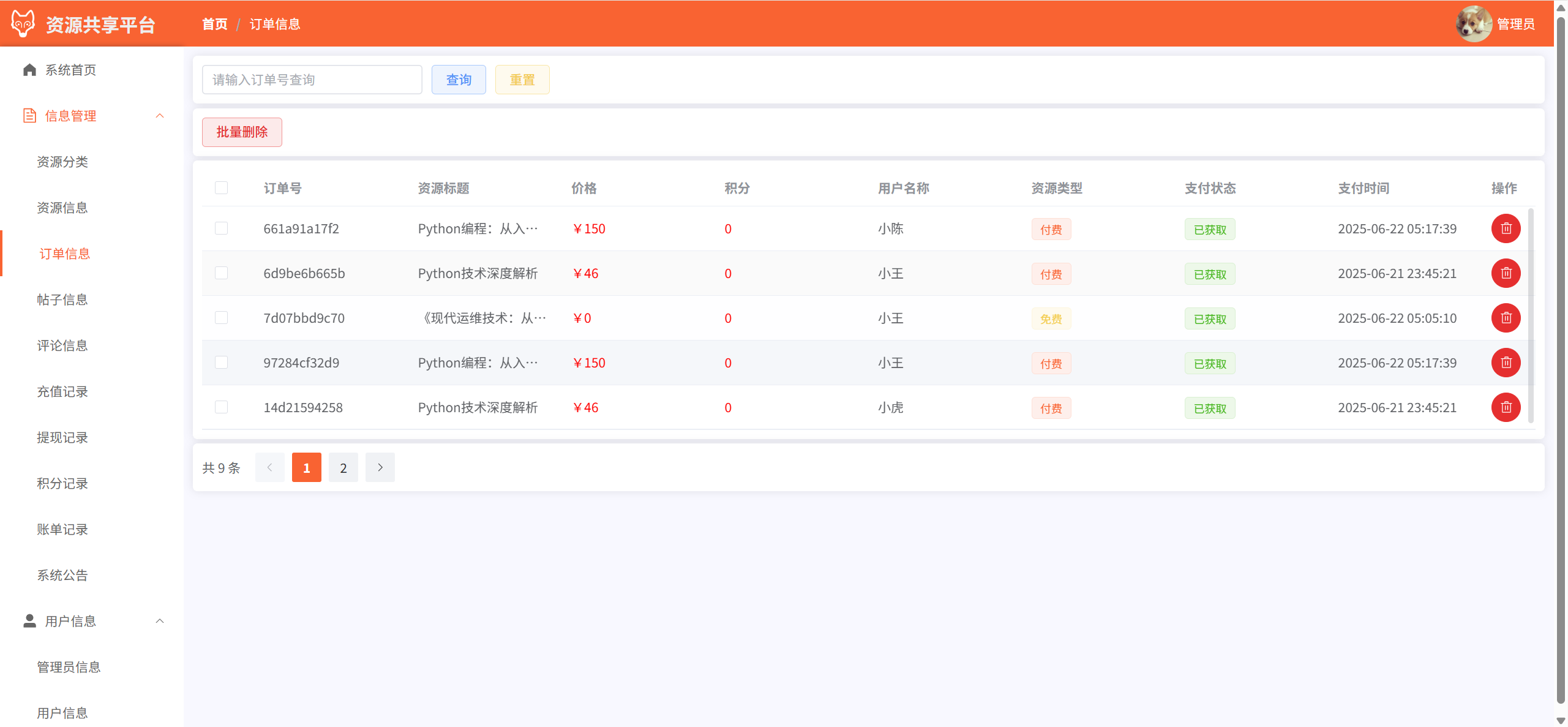Toggle the select-all checkbox in table header
1568x727 pixels.
[x=221, y=188]
